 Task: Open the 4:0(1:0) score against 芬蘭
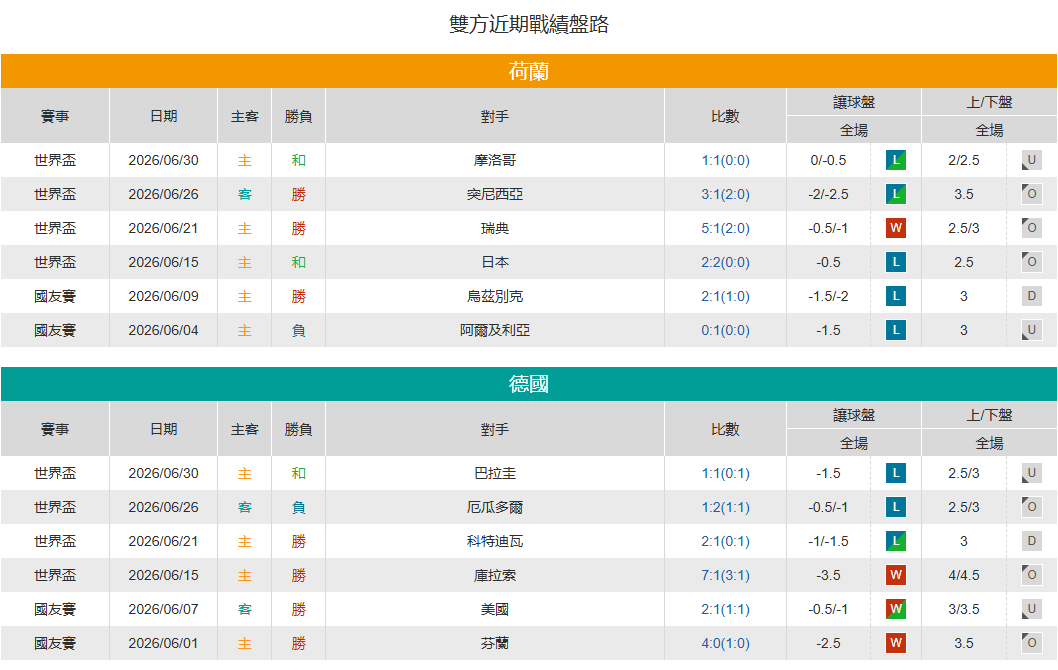pos(725,643)
